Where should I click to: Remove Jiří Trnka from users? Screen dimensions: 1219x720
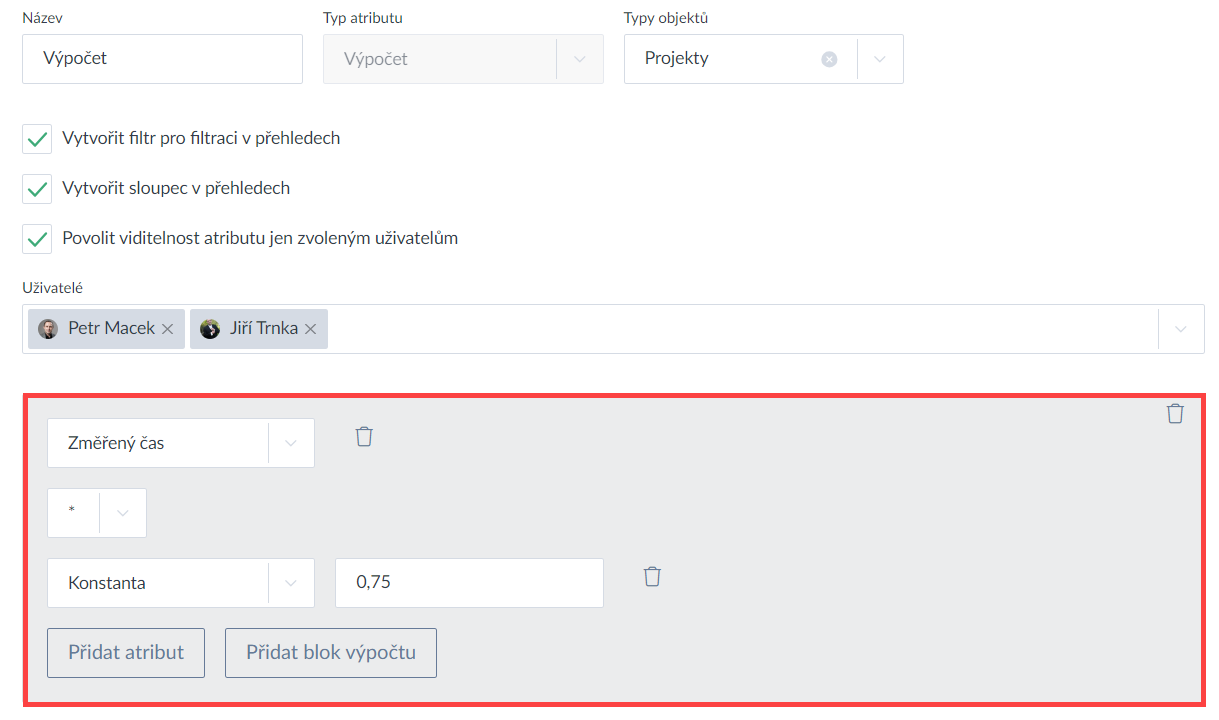pyautogui.click(x=310, y=329)
